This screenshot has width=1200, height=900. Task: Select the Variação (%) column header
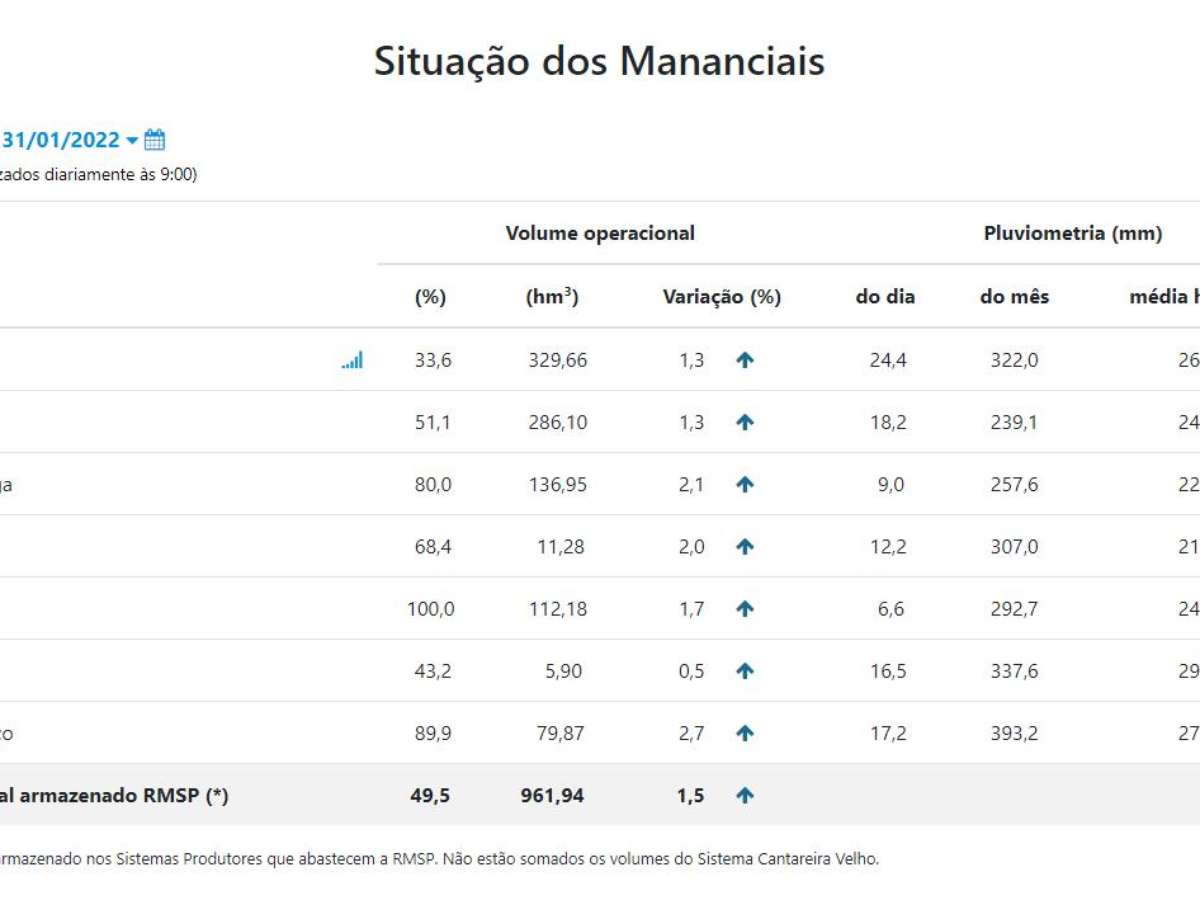(721, 297)
